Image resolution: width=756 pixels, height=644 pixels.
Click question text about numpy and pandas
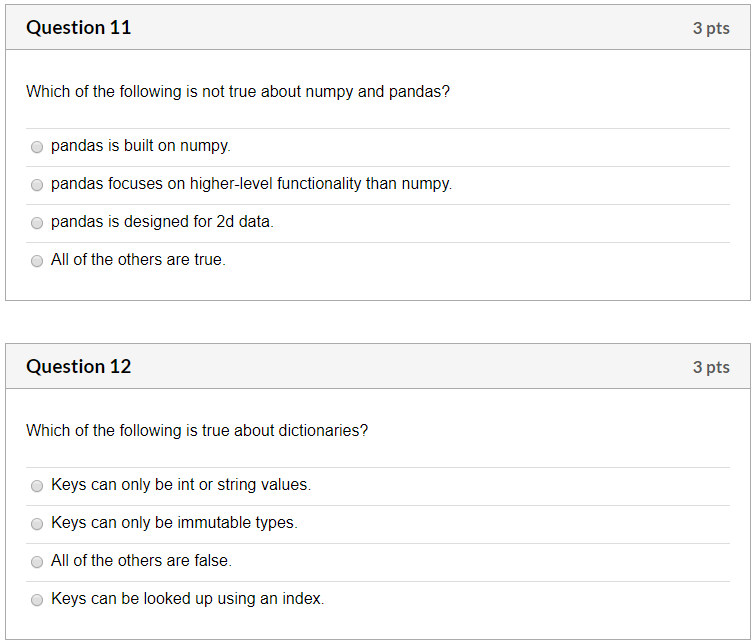(x=238, y=92)
